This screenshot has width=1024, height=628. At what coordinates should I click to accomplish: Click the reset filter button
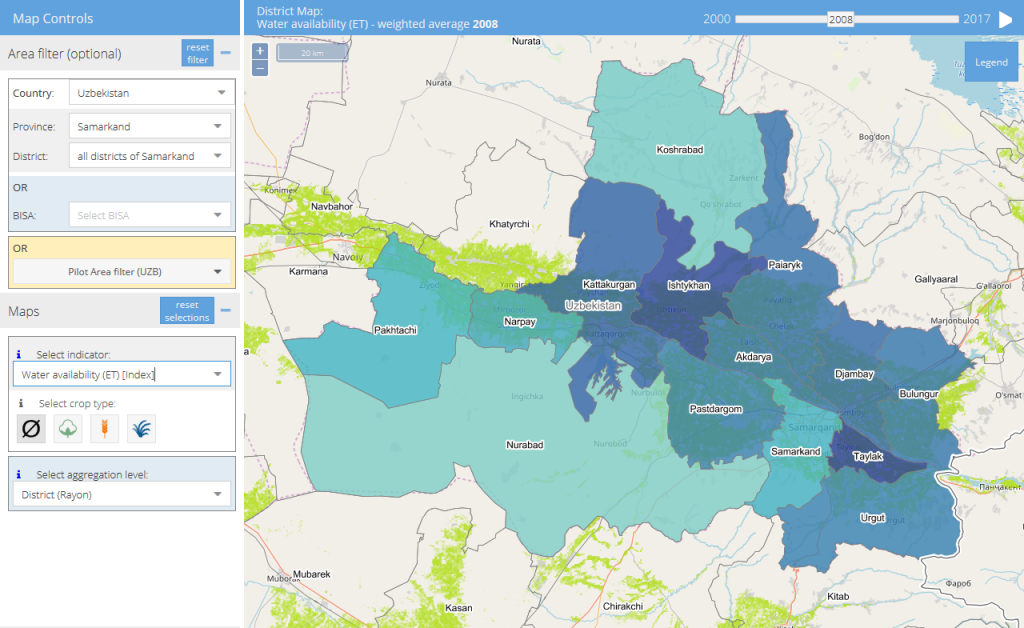coord(197,53)
